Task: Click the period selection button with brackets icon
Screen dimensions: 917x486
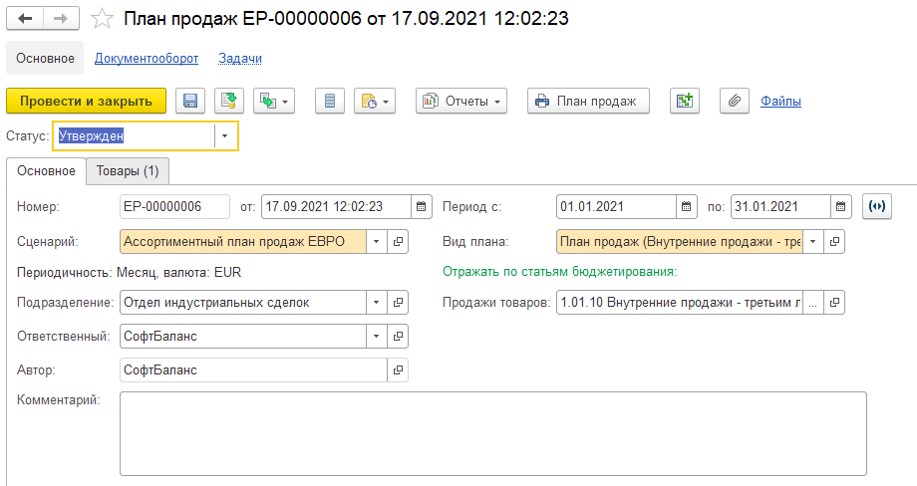Action: pos(877,206)
